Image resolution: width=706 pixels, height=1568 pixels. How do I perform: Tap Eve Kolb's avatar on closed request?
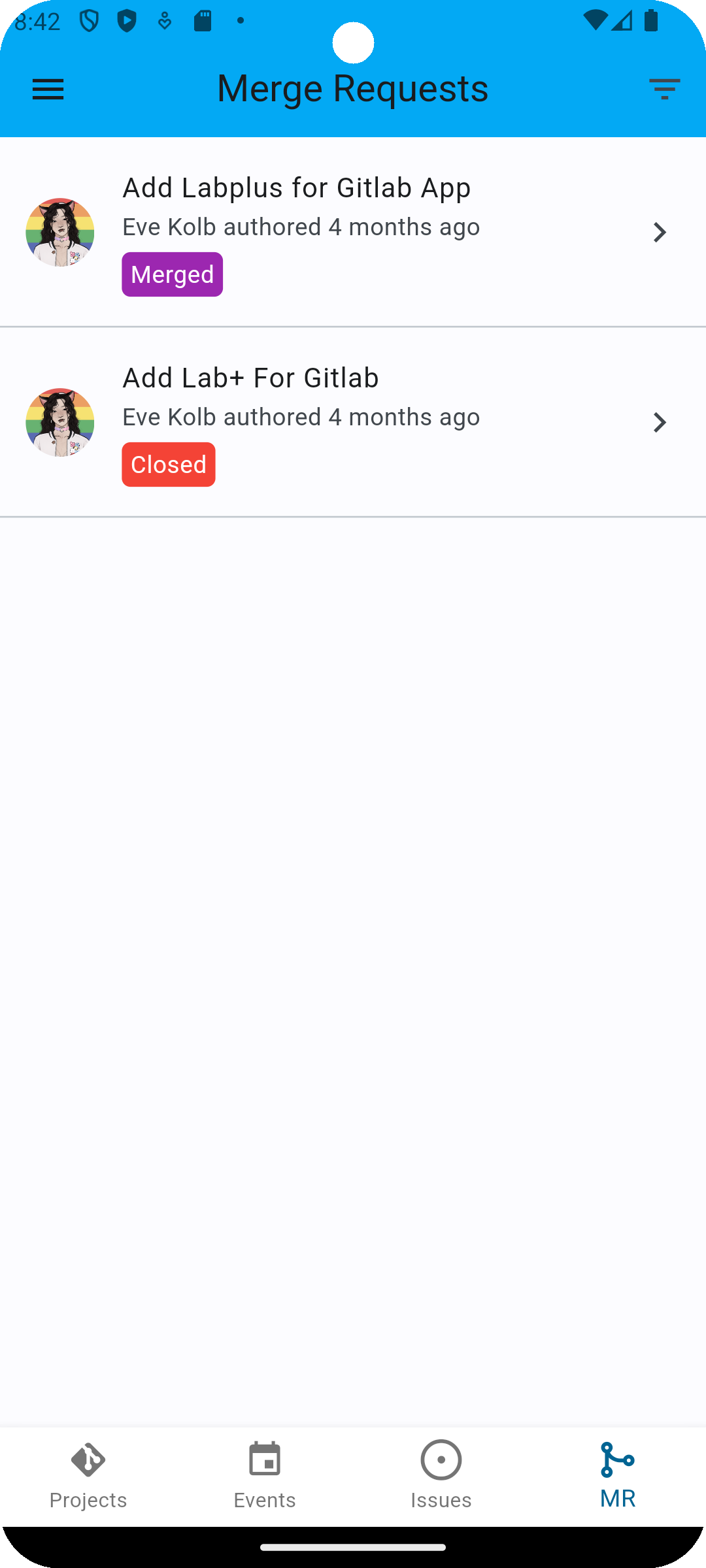pos(60,422)
